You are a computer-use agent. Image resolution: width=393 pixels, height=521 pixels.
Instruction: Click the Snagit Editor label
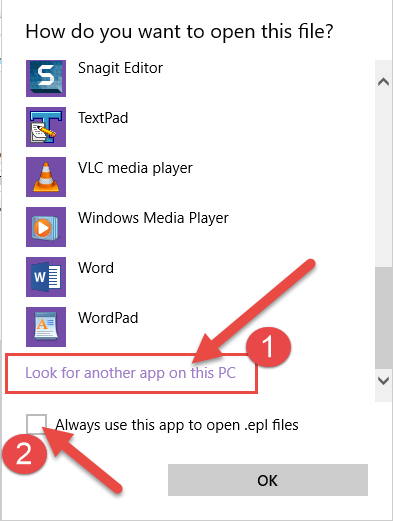point(120,69)
